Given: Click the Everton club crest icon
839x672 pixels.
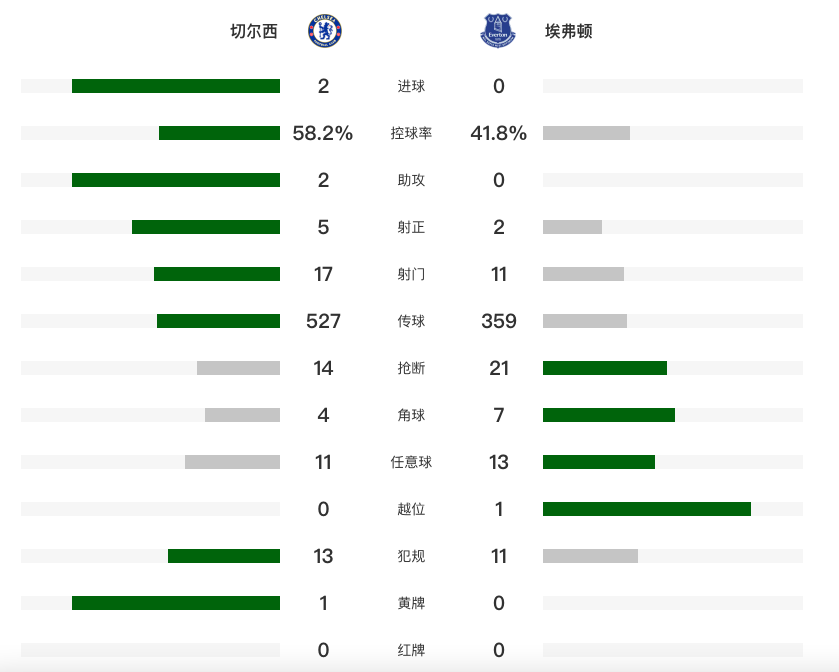Looking at the screenshot, I should [x=498, y=31].
